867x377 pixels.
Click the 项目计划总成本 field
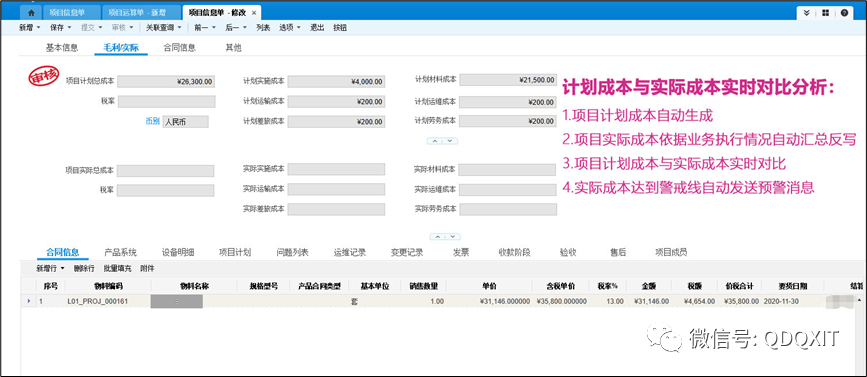click(166, 81)
